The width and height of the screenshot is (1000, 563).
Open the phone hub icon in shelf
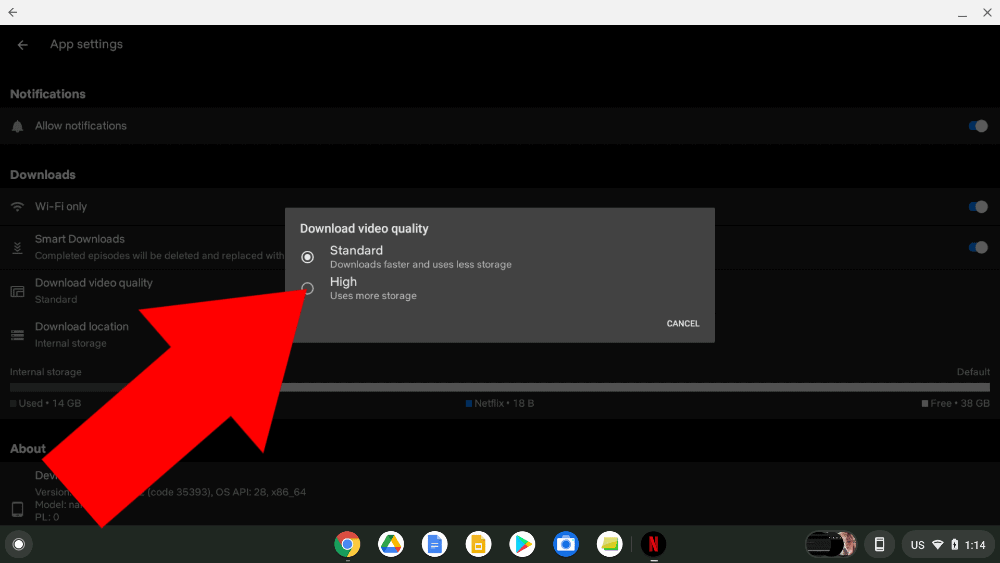879,545
